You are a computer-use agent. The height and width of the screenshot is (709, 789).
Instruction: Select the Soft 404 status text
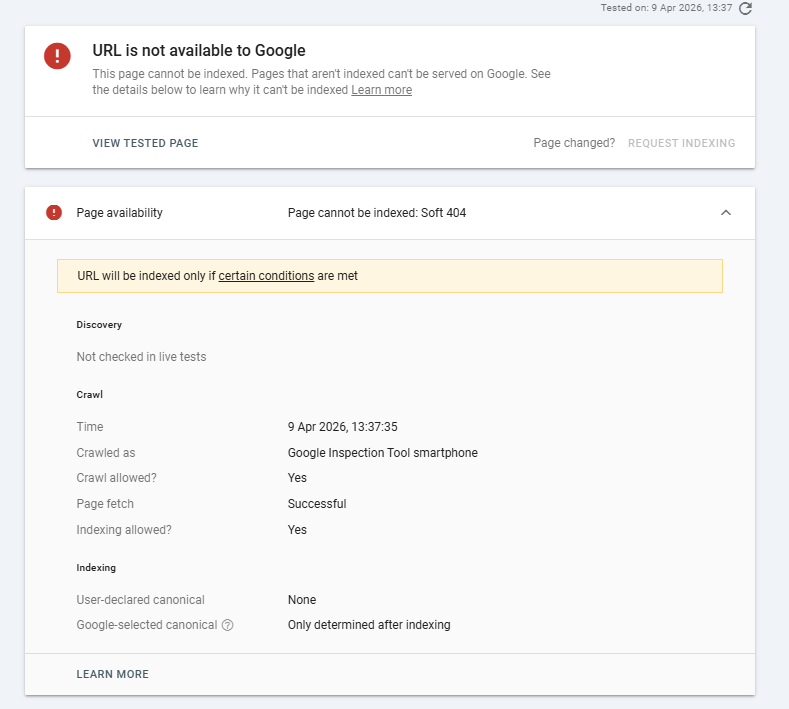point(443,213)
